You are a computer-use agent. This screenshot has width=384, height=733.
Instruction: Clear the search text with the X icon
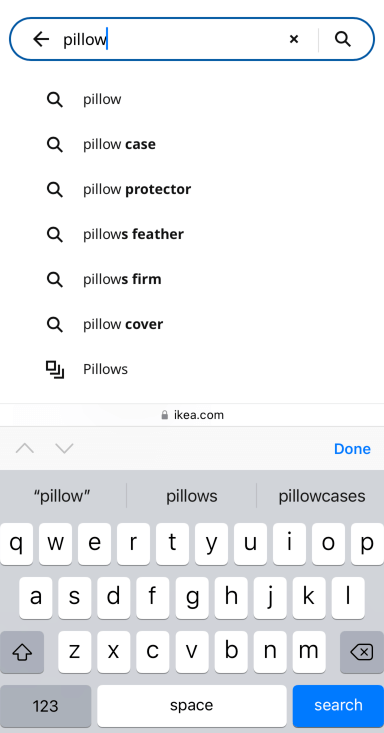[x=294, y=39]
